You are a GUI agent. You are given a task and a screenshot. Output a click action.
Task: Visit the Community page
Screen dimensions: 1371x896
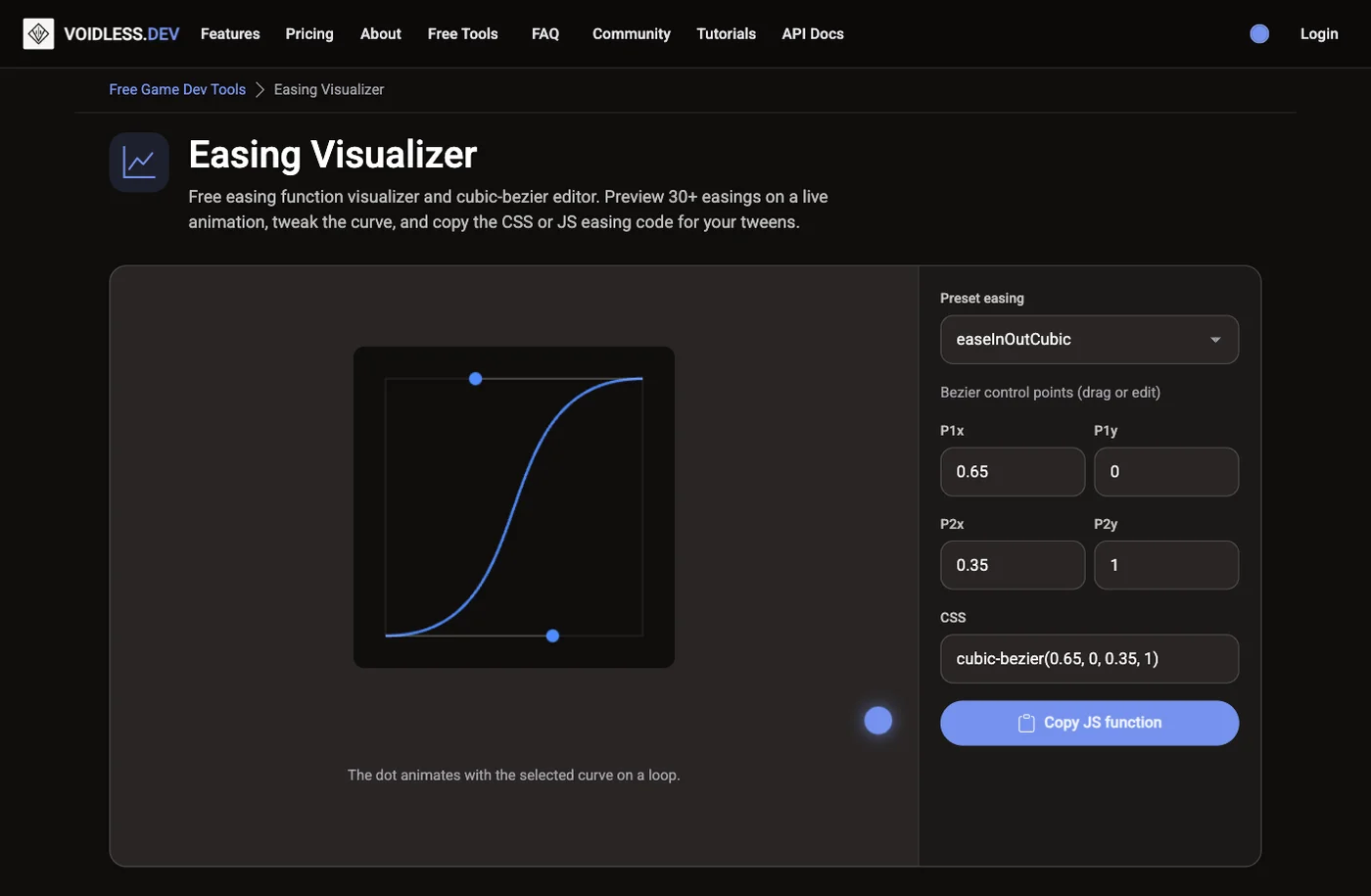coord(632,33)
